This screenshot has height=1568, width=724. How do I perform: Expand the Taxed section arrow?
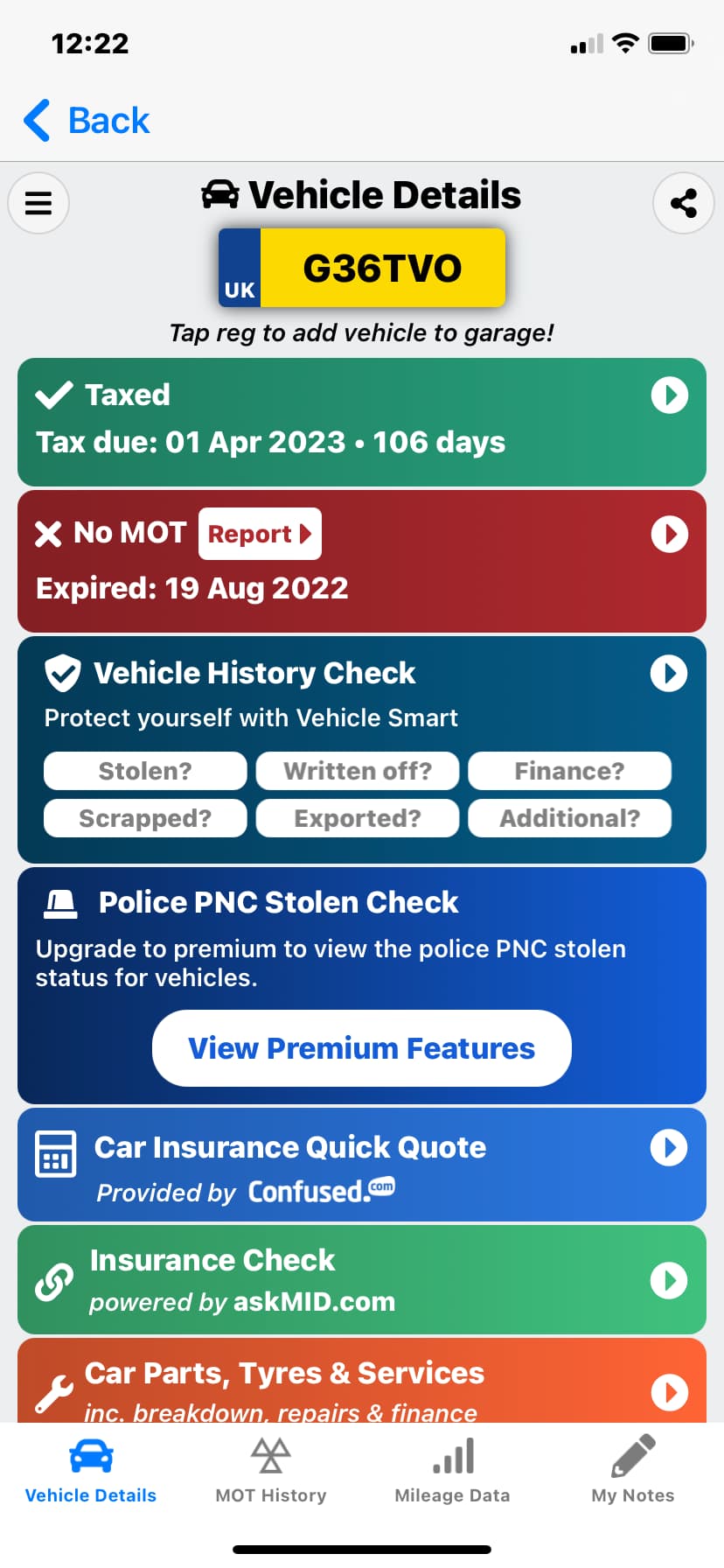point(670,395)
